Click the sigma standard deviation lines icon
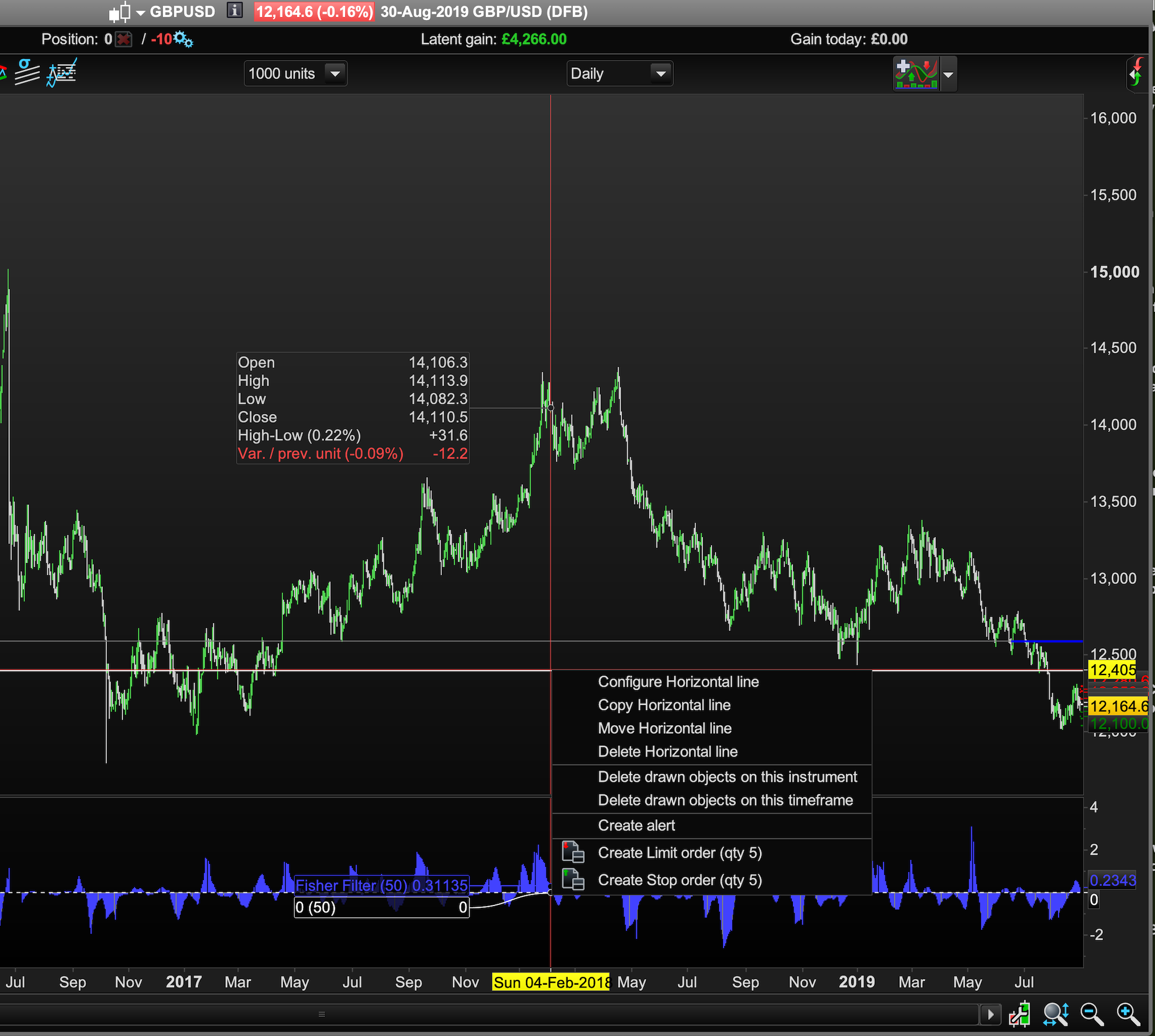Screen dimensions: 1155x1036 tap(26, 73)
